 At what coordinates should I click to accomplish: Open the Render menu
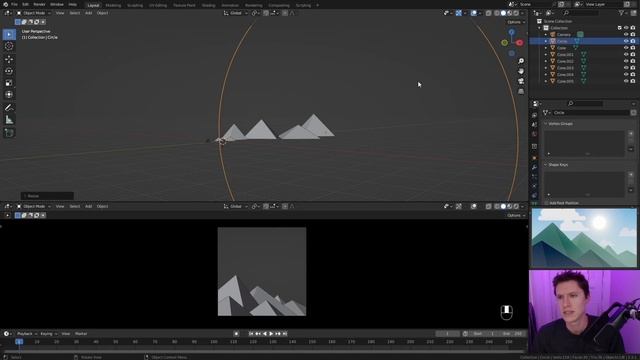point(39,4)
